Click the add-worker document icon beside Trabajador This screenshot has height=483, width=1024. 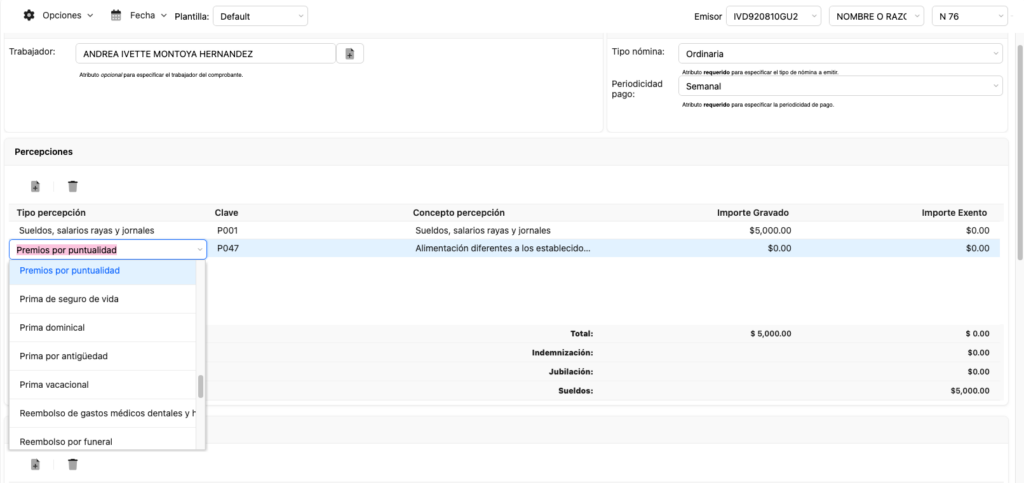pyautogui.click(x=350, y=54)
